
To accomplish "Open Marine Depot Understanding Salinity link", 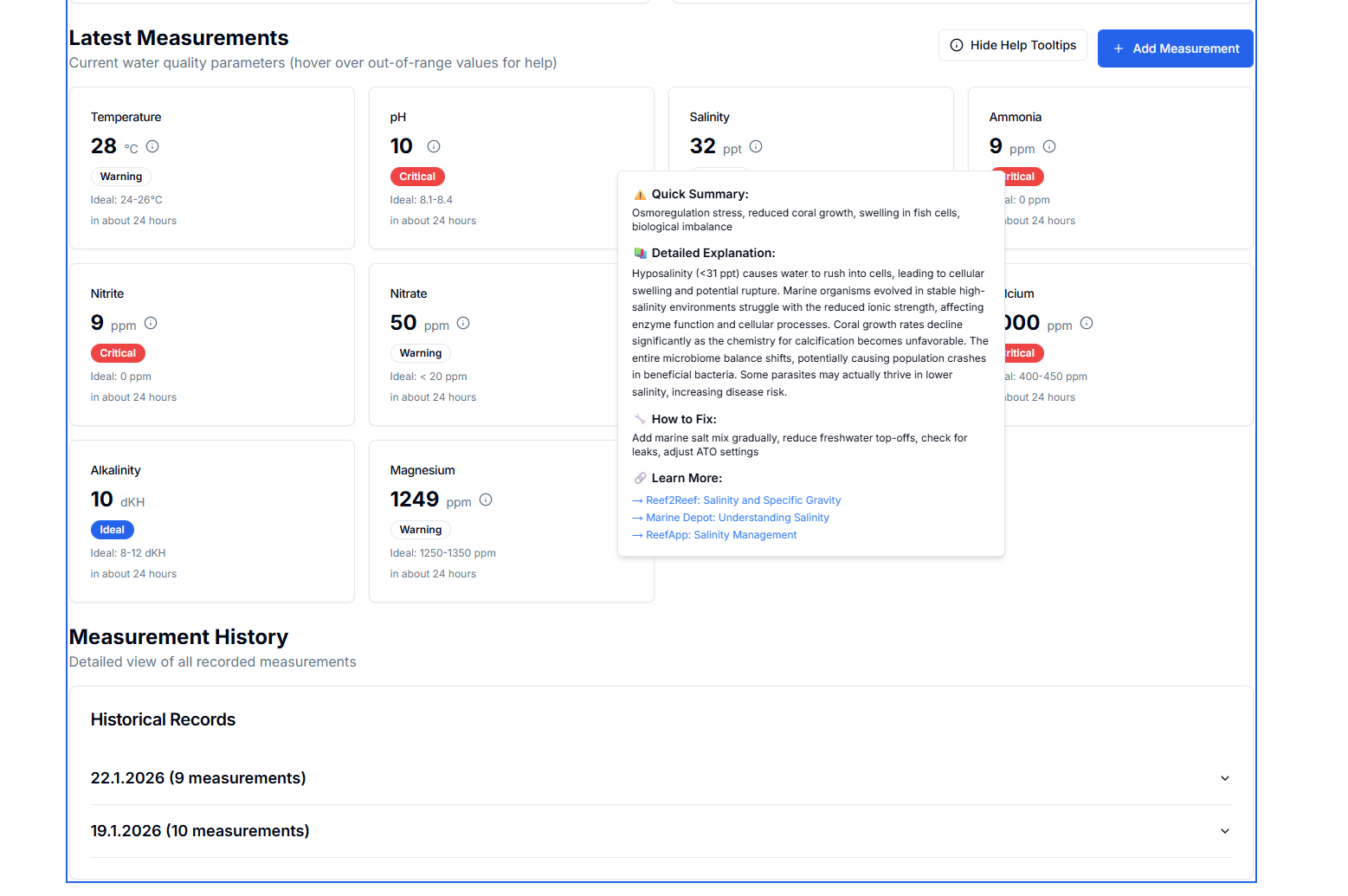I will click(x=737, y=518).
